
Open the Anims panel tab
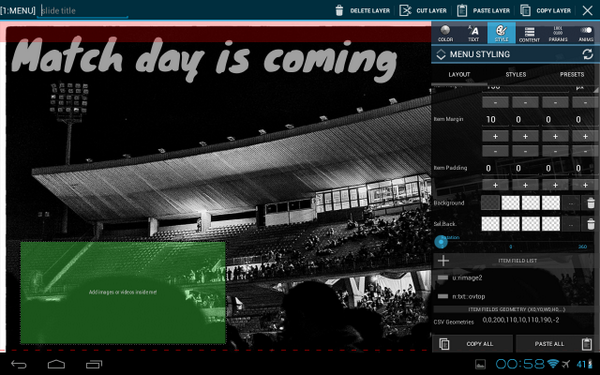click(x=586, y=33)
